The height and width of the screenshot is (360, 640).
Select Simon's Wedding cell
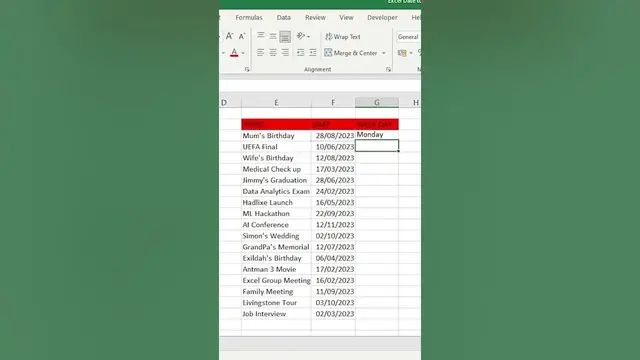tap(276, 236)
